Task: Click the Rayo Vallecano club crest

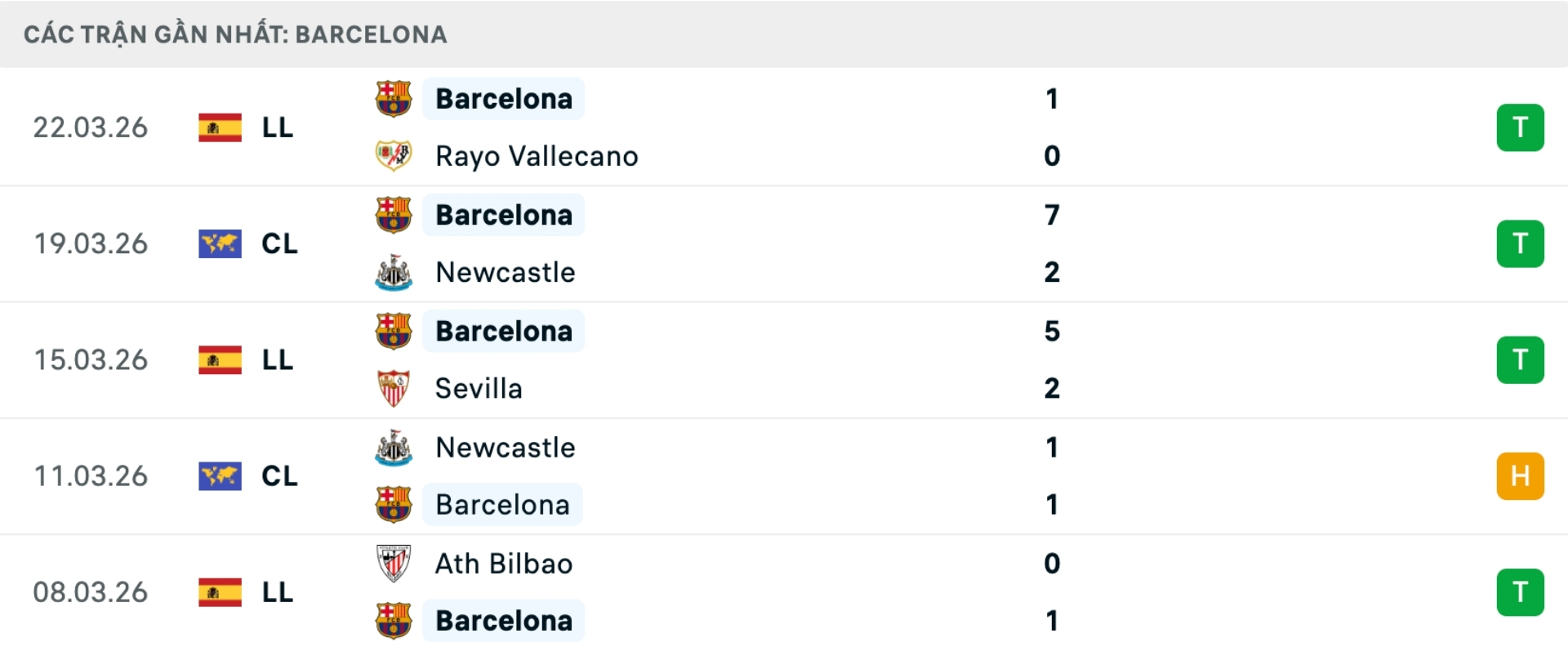Action: click(393, 156)
